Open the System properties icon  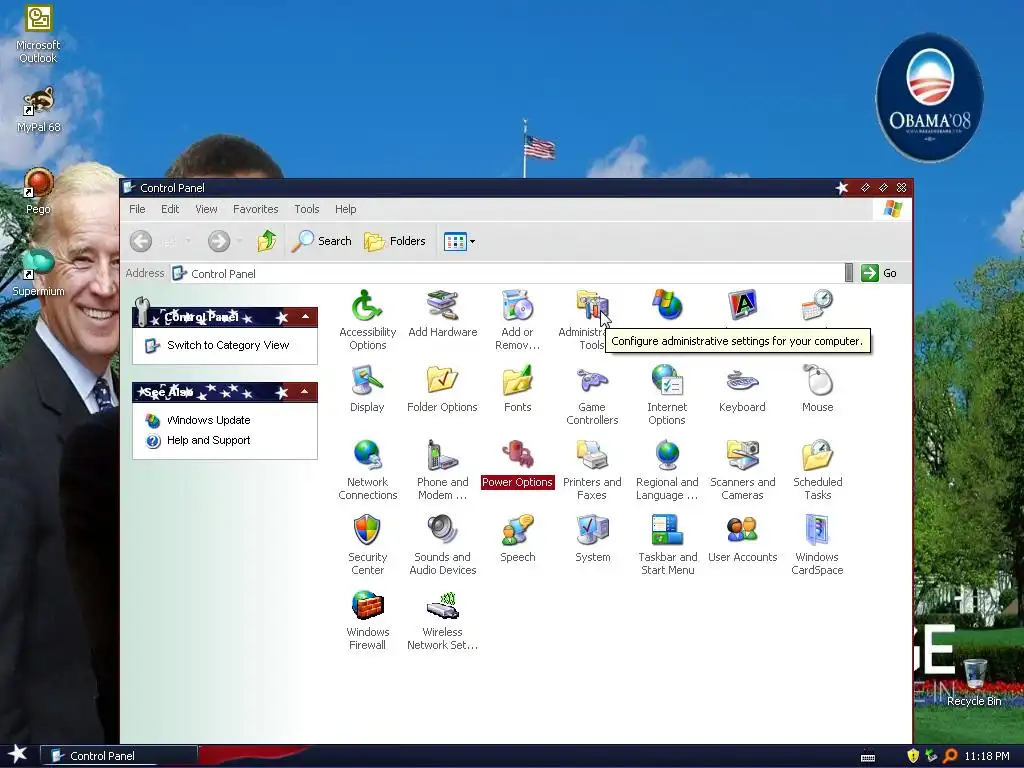pyautogui.click(x=592, y=539)
